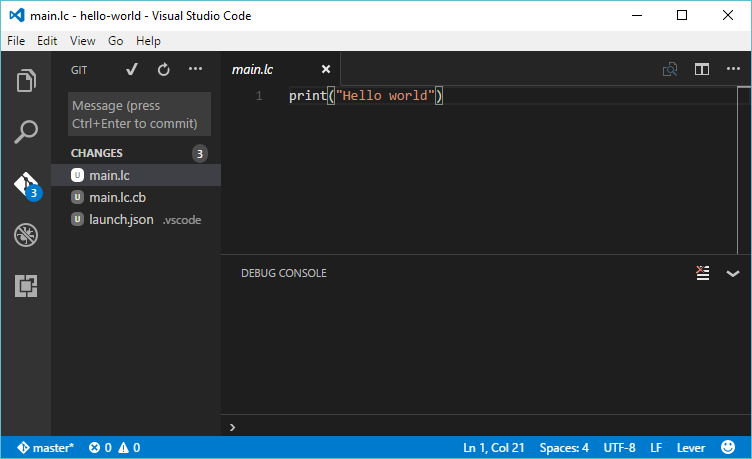This screenshot has height=459, width=752.
Task: Open the Explorer view in activity bar
Action: 26,80
